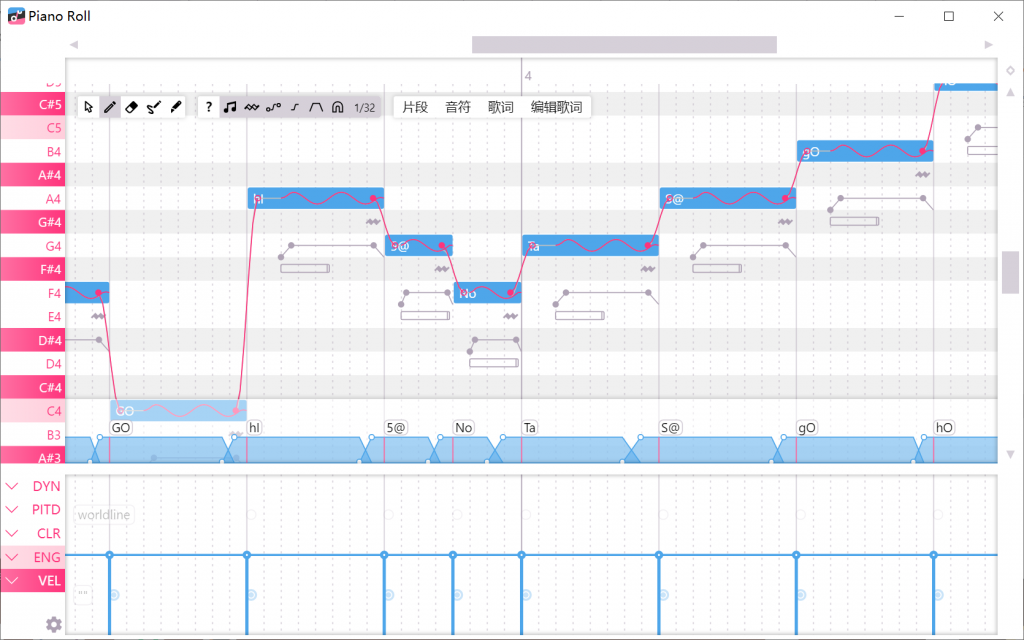Expand the CLR parameter chevron

tap(13, 534)
